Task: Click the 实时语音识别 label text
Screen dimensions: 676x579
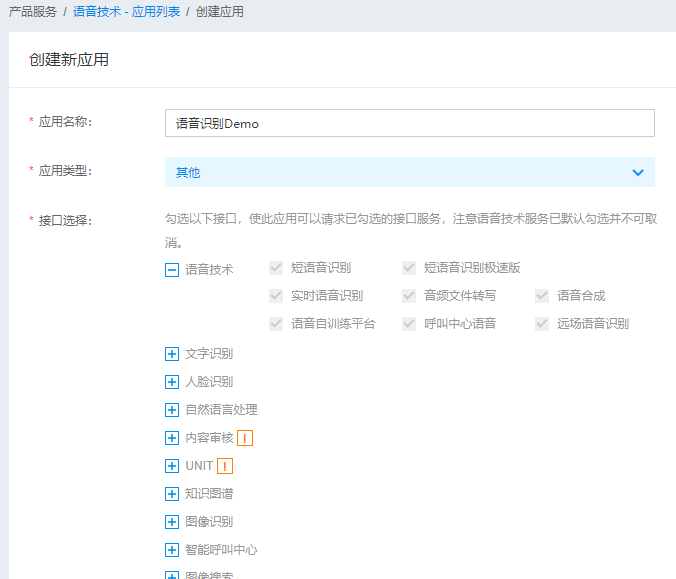Action: pyautogui.click(x=327, y=296)
